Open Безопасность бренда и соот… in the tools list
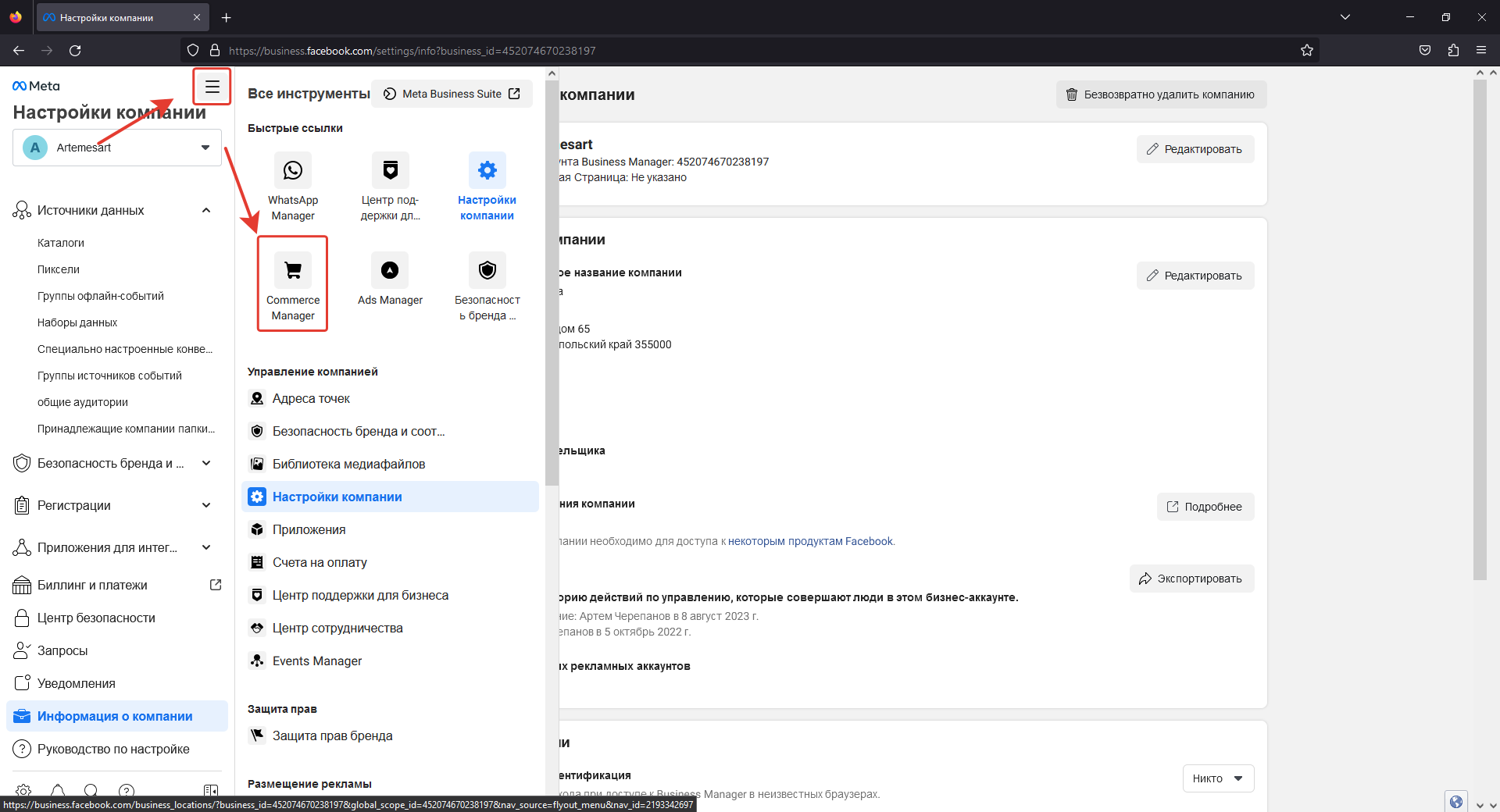Screen dimensions: 1500x812 [390, 431]
